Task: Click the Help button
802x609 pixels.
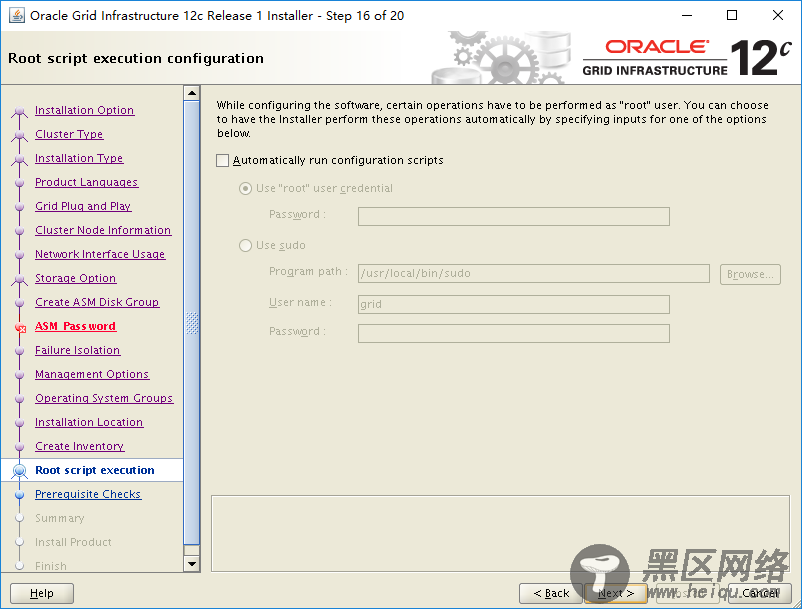Action: (42, 593)
